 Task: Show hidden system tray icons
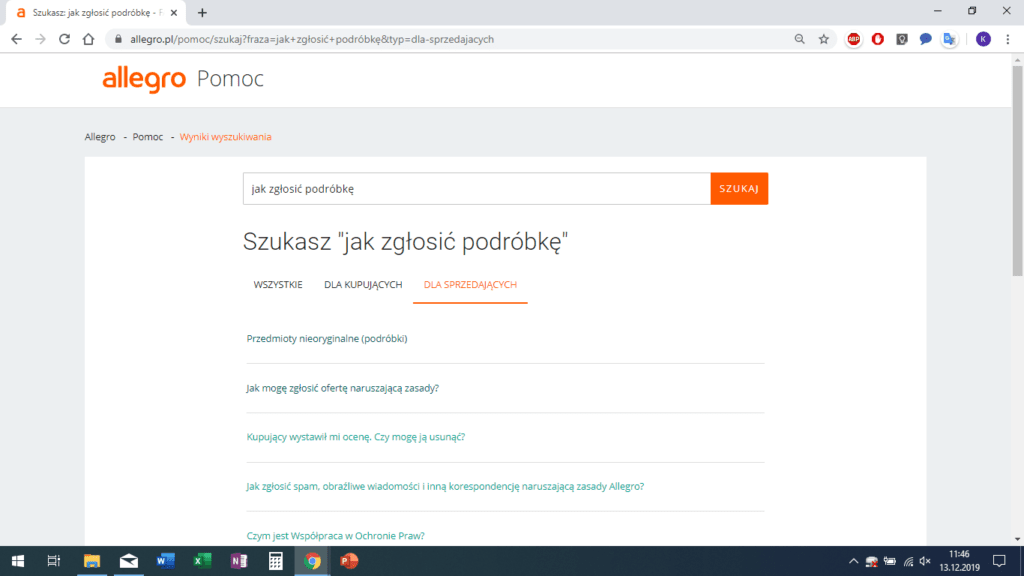point(853,561)
